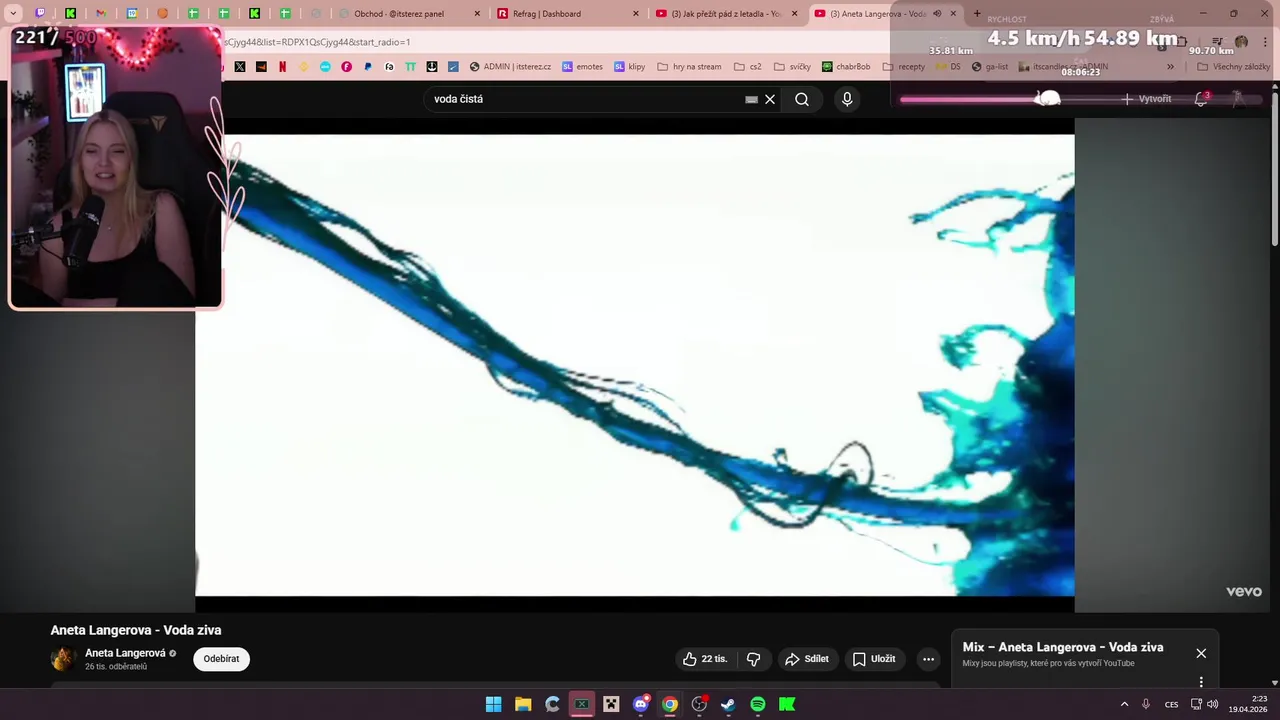Mute the Aneta Langerova tab audio
The width and height of the screenshot is (1280, 720).
937,14
